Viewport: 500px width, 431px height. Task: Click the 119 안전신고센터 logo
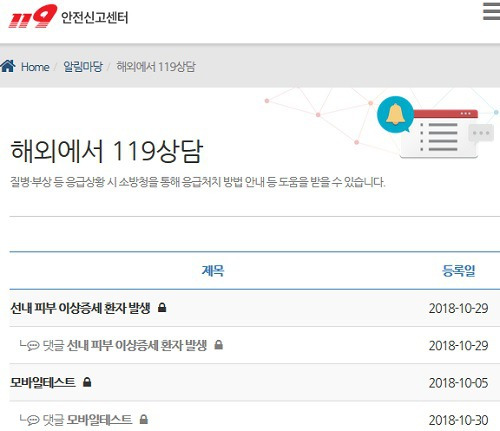pos(68,16)
